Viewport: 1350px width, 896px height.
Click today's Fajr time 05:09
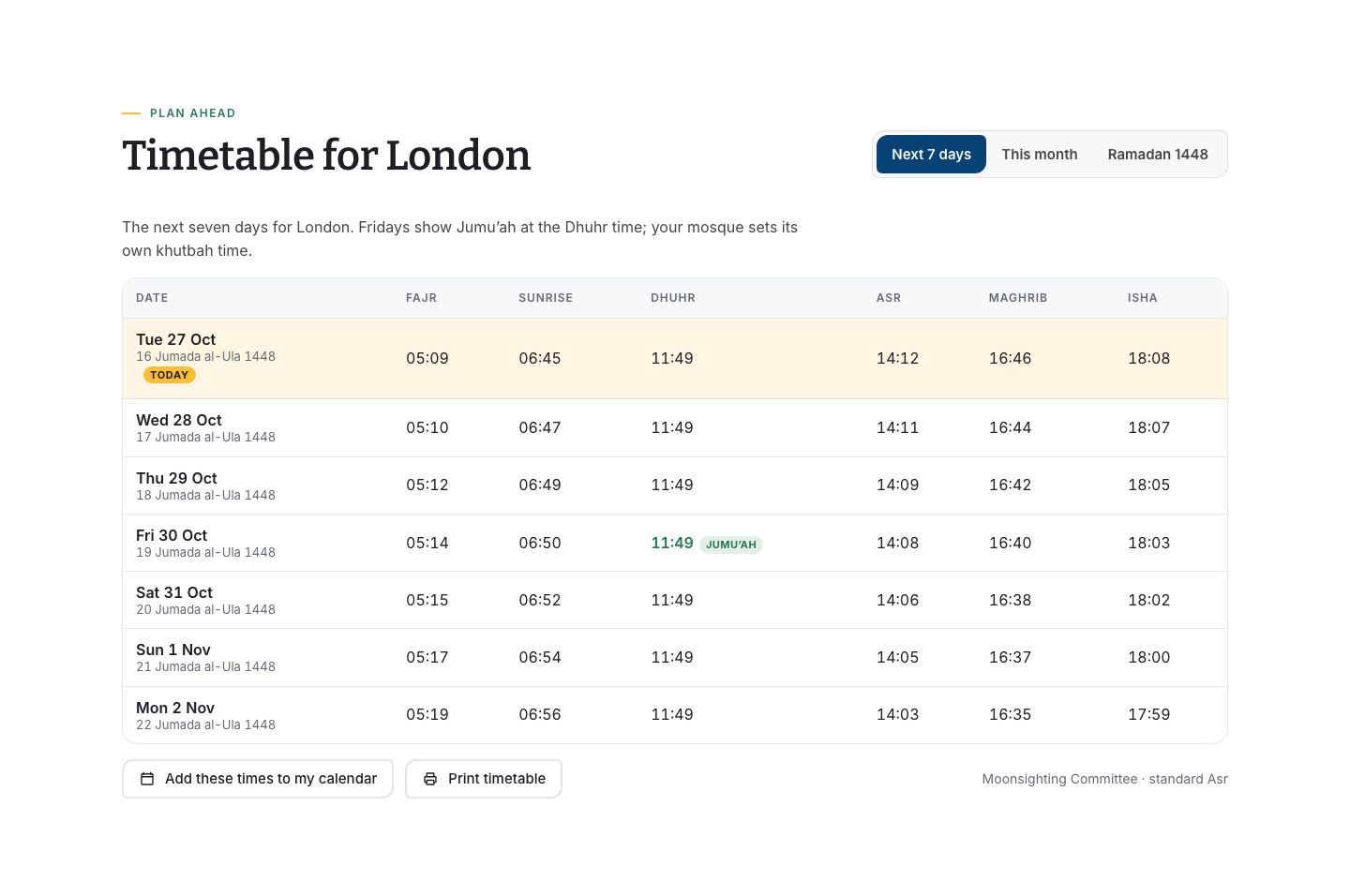427,358
